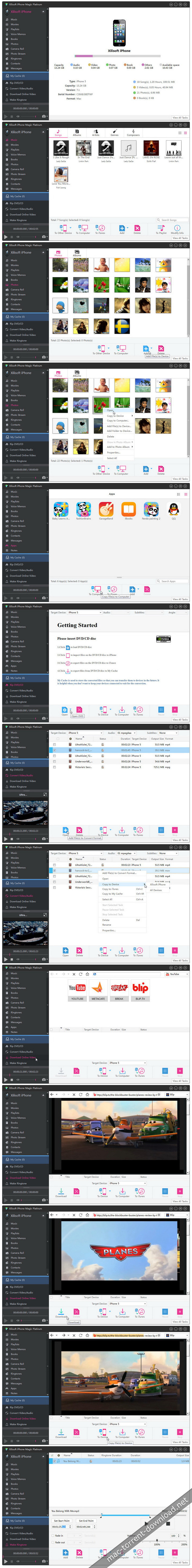Convert list without menu: tick Samsuck-to-l... checkbox
The image size is (192, 1568).
tap(54, 750)
